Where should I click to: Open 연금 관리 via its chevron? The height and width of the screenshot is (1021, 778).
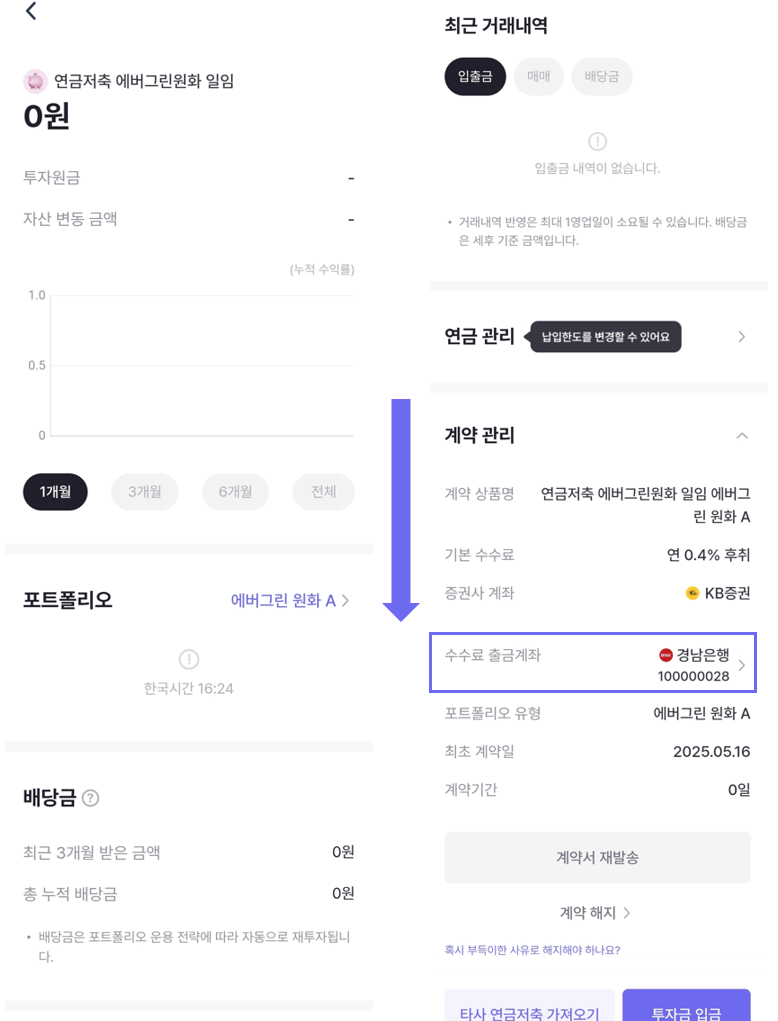point(742,337)
